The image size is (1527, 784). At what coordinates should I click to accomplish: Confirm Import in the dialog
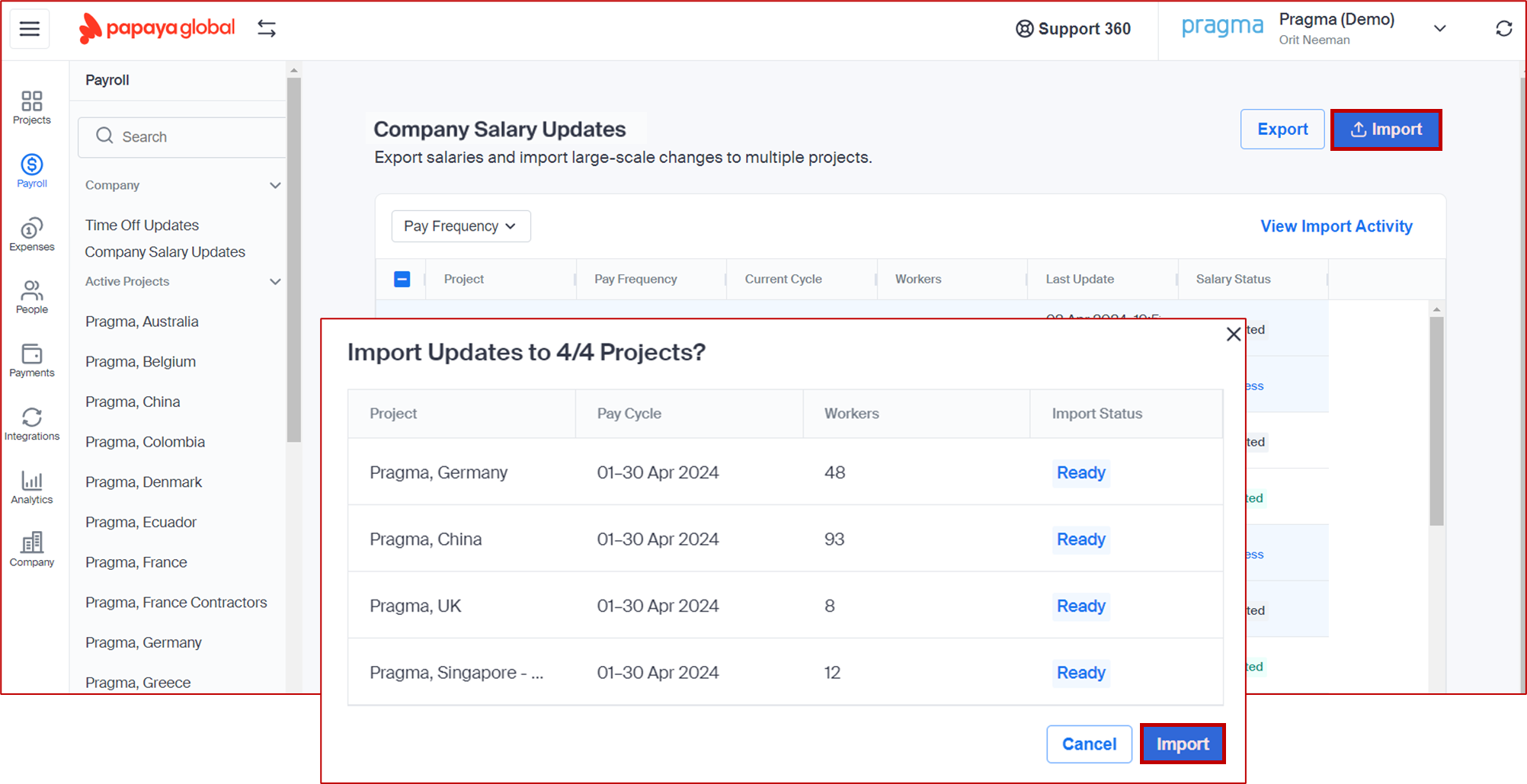tap(1183, 744)
